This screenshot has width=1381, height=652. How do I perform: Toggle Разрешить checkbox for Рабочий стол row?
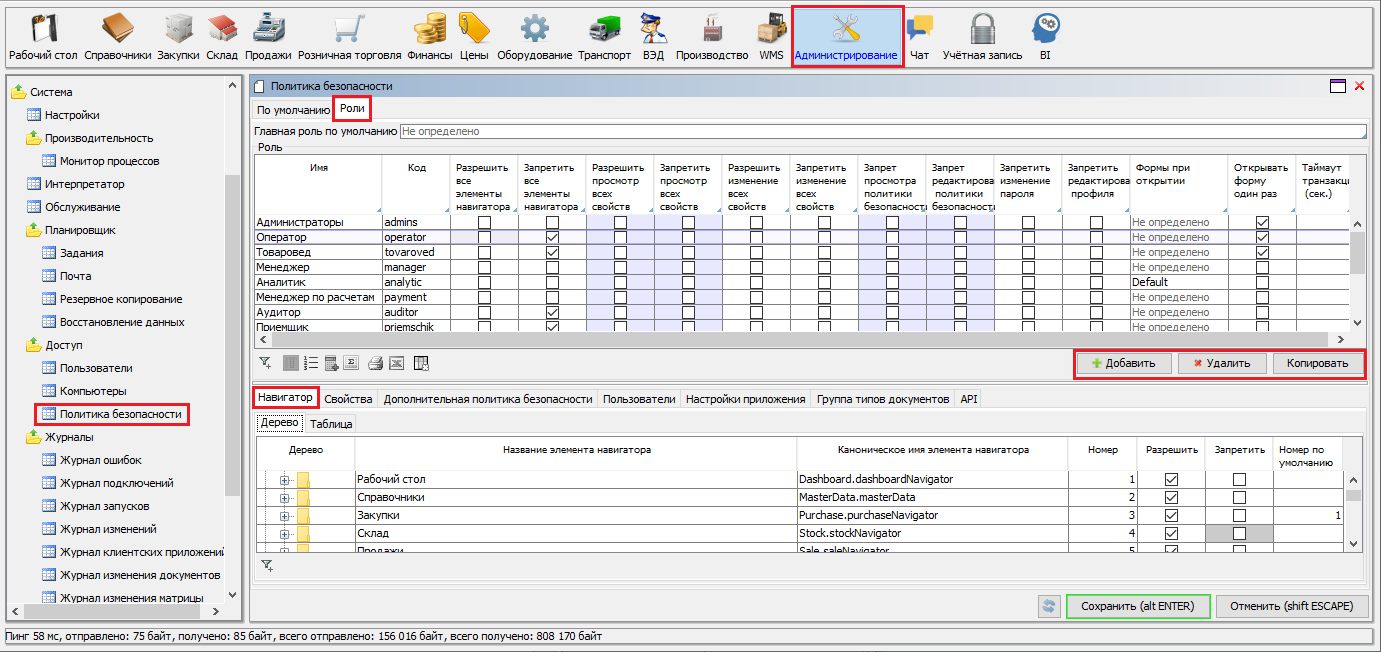point(1171,480)
